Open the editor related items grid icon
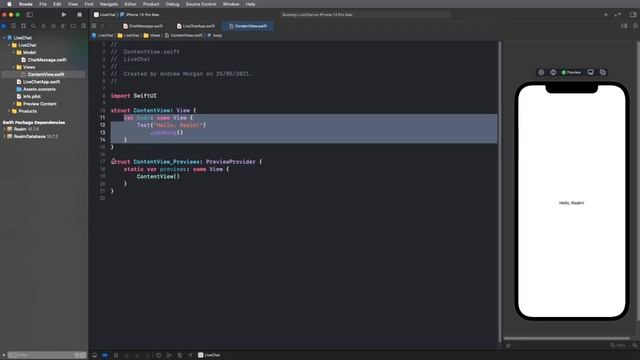This screenshot has height=360, width=640. [94, 26]
